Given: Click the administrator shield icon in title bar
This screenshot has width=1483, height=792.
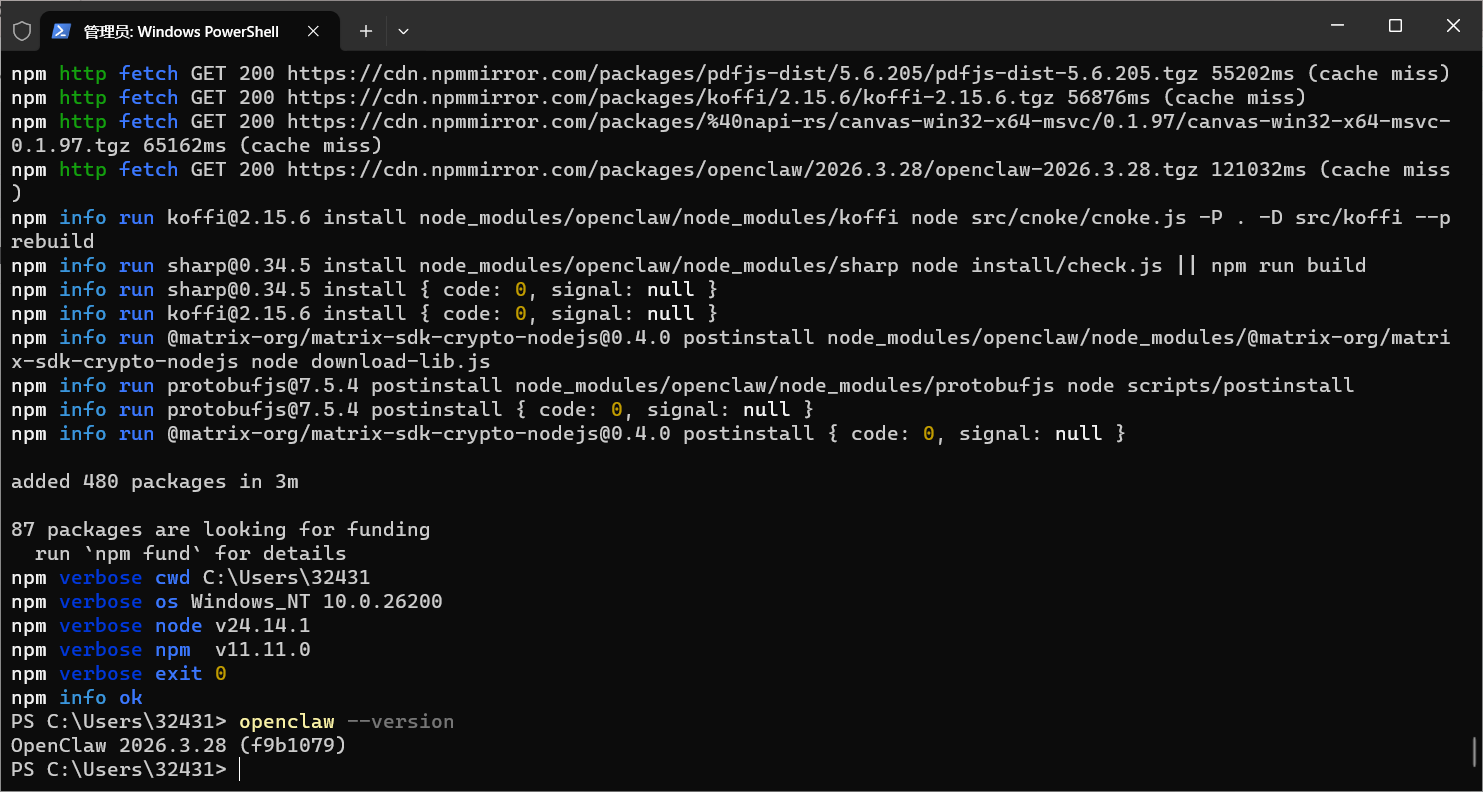Looking at the screenshot, I should tap(21, 31).
